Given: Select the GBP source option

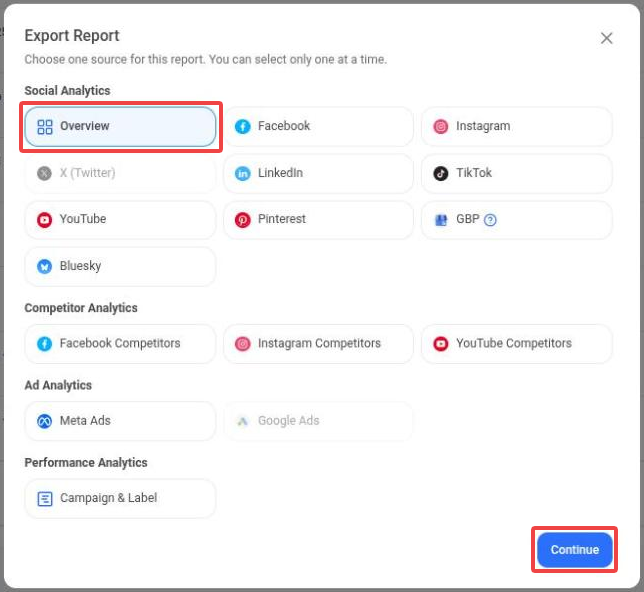Looking at the screenshot, I should [517, 220].
